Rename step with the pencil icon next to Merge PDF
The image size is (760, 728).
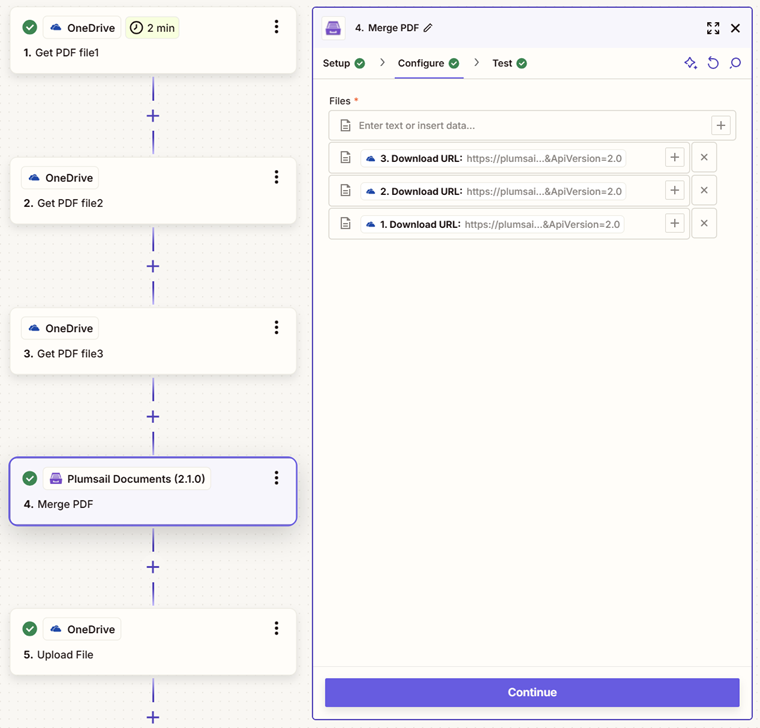[x=428, y=28]
